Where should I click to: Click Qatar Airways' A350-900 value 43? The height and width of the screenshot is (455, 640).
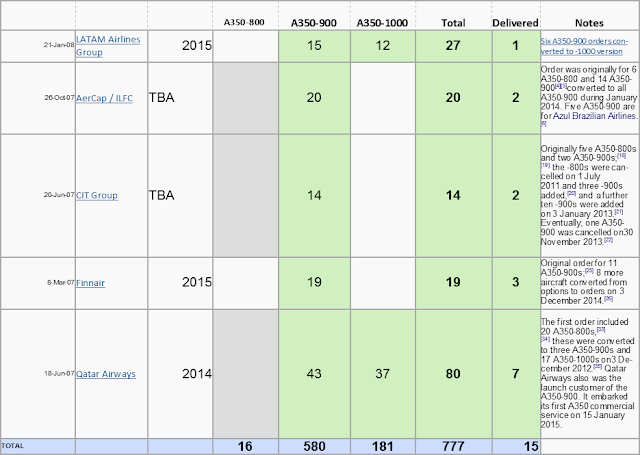314,374
